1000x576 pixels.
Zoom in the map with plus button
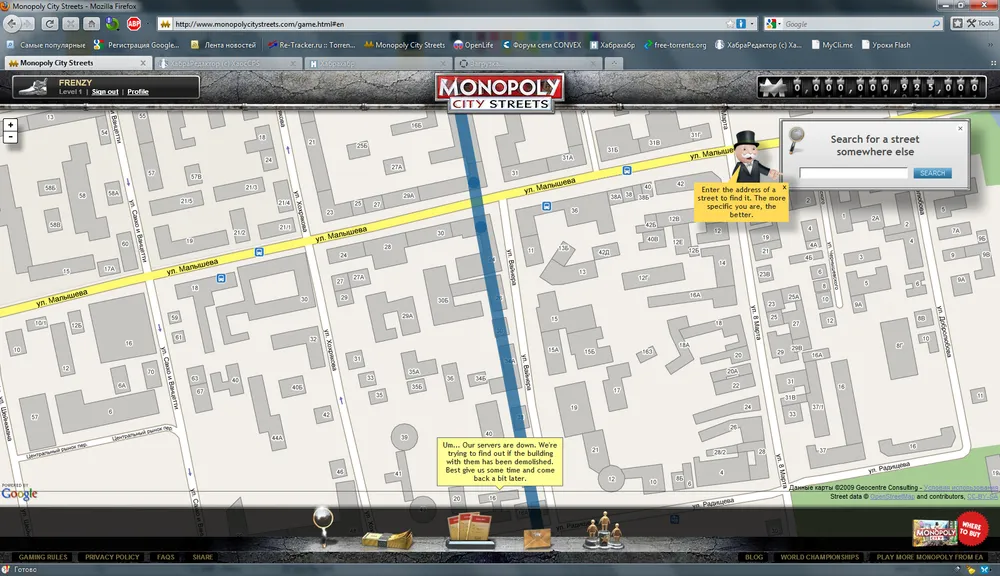10,124
